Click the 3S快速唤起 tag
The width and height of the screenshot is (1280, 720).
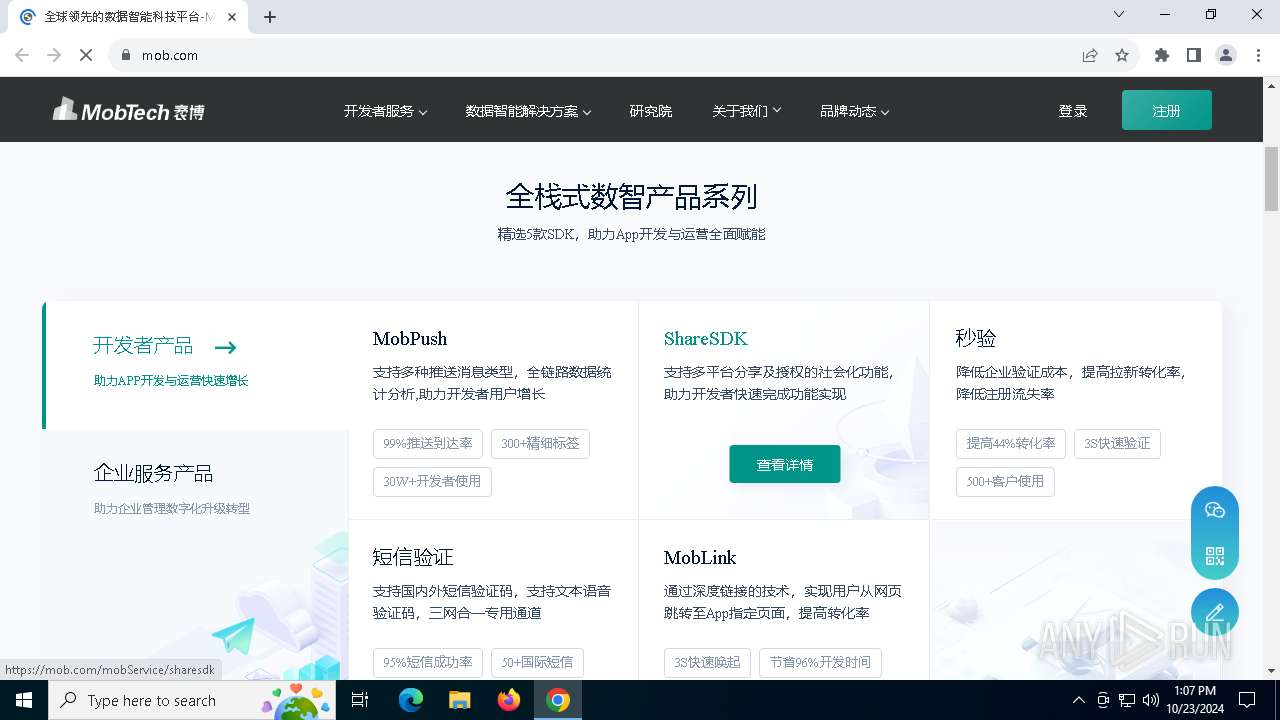(707, 662)
